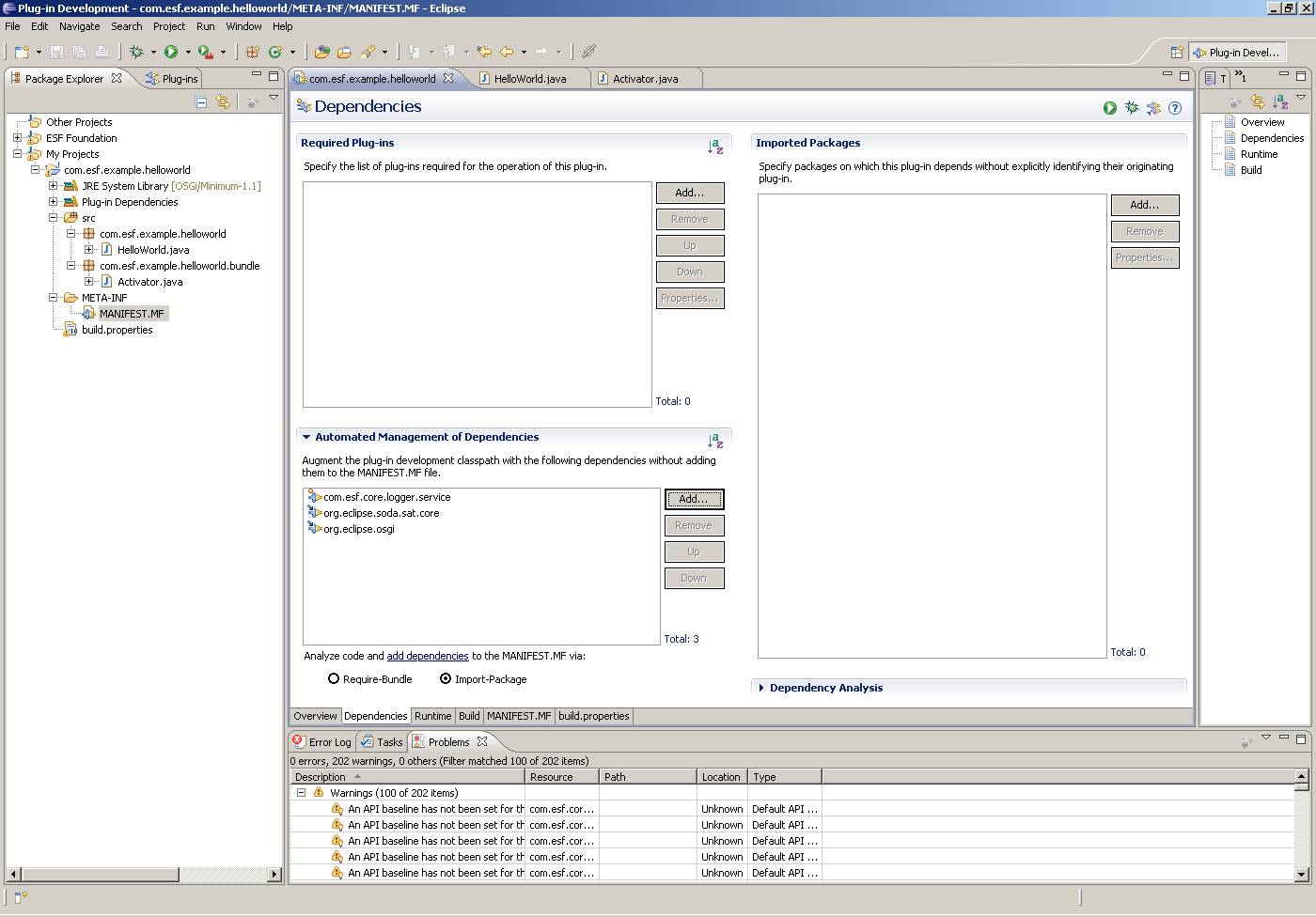Click the add dependencies hyperlink
This screenshot has width=1316, height=917.
tap(428, 656)
